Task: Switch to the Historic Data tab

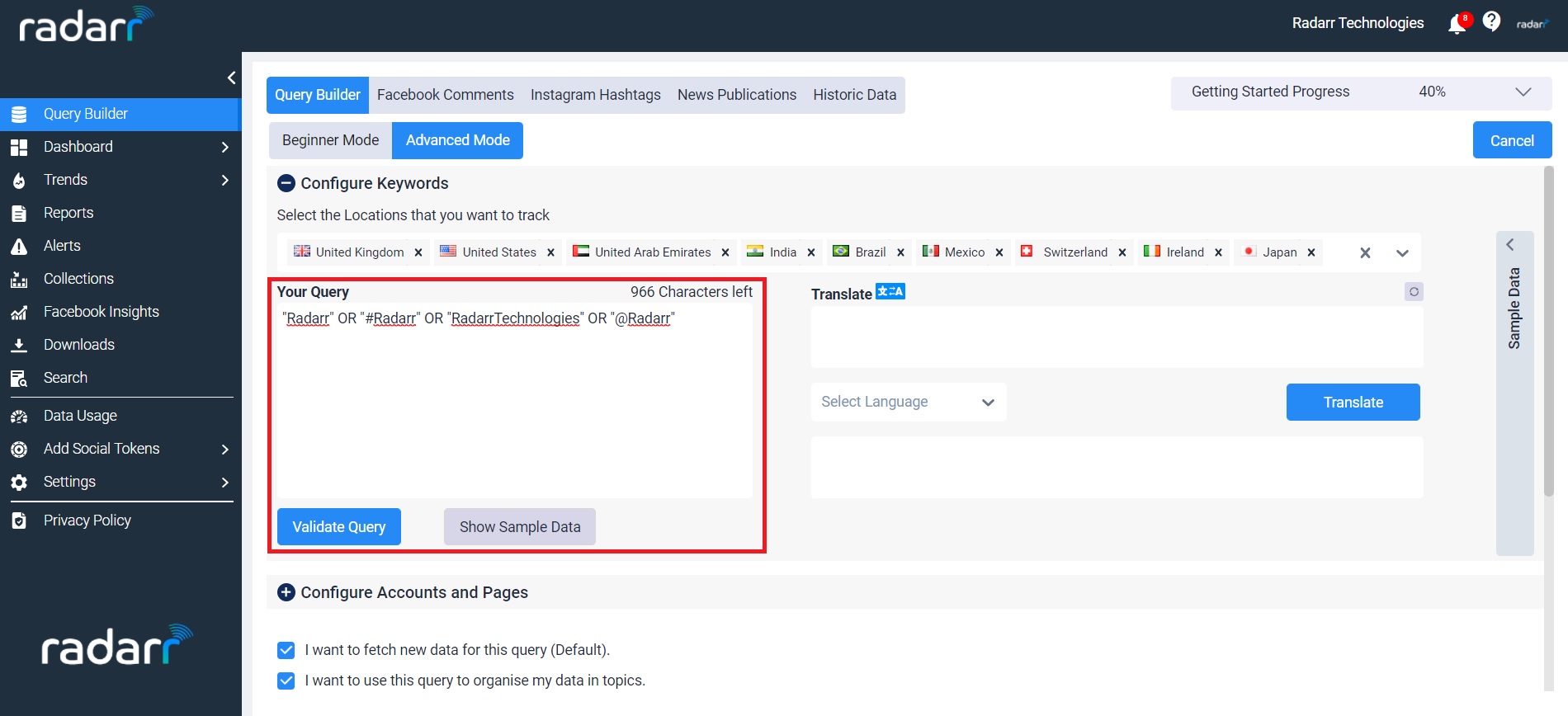Action: pyautogui.click(x=855, y=95)
